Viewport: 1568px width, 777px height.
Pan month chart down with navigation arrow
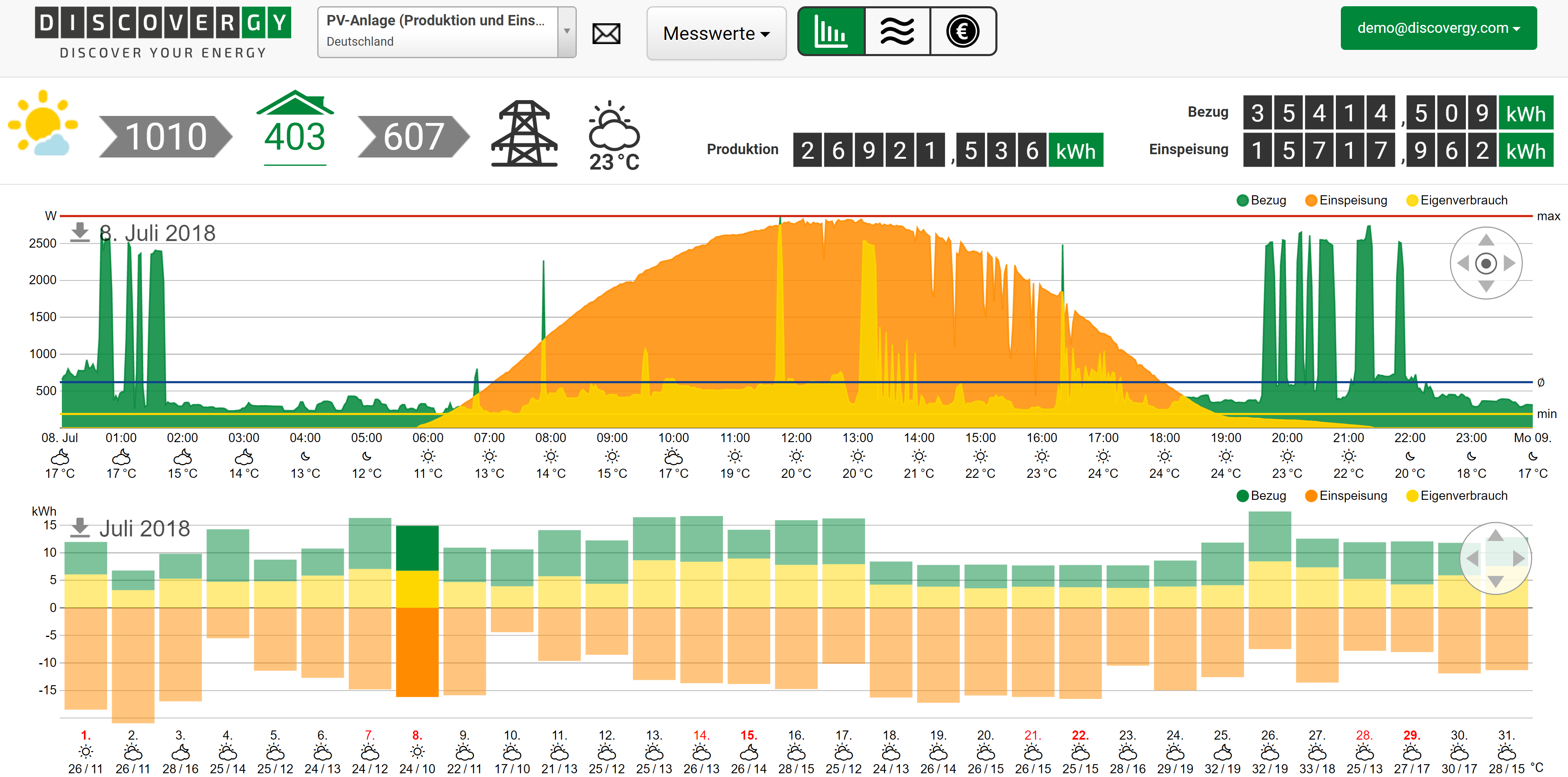click(1496, 582)
